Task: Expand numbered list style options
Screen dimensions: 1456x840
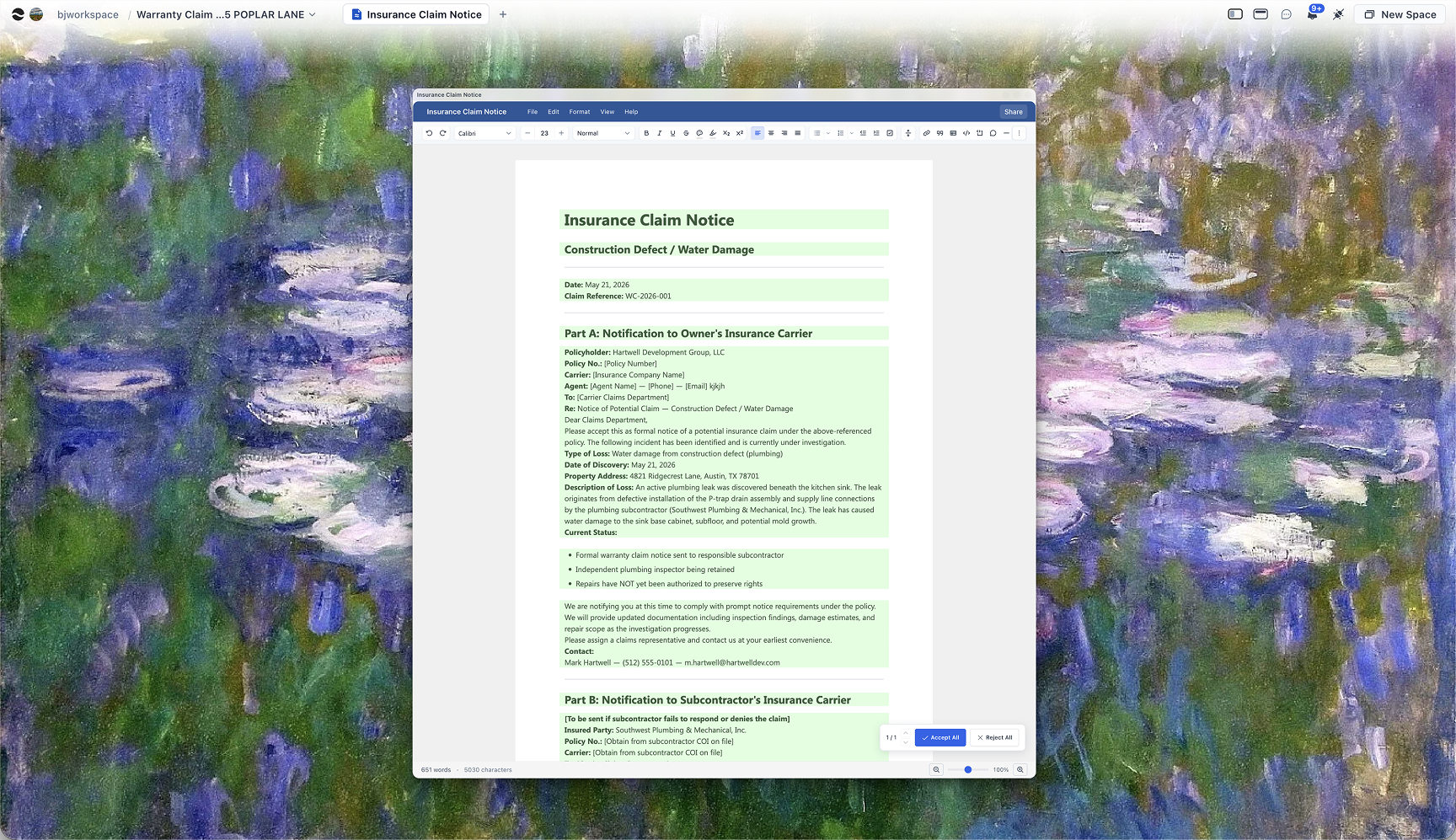Action: tap(852, 133)
